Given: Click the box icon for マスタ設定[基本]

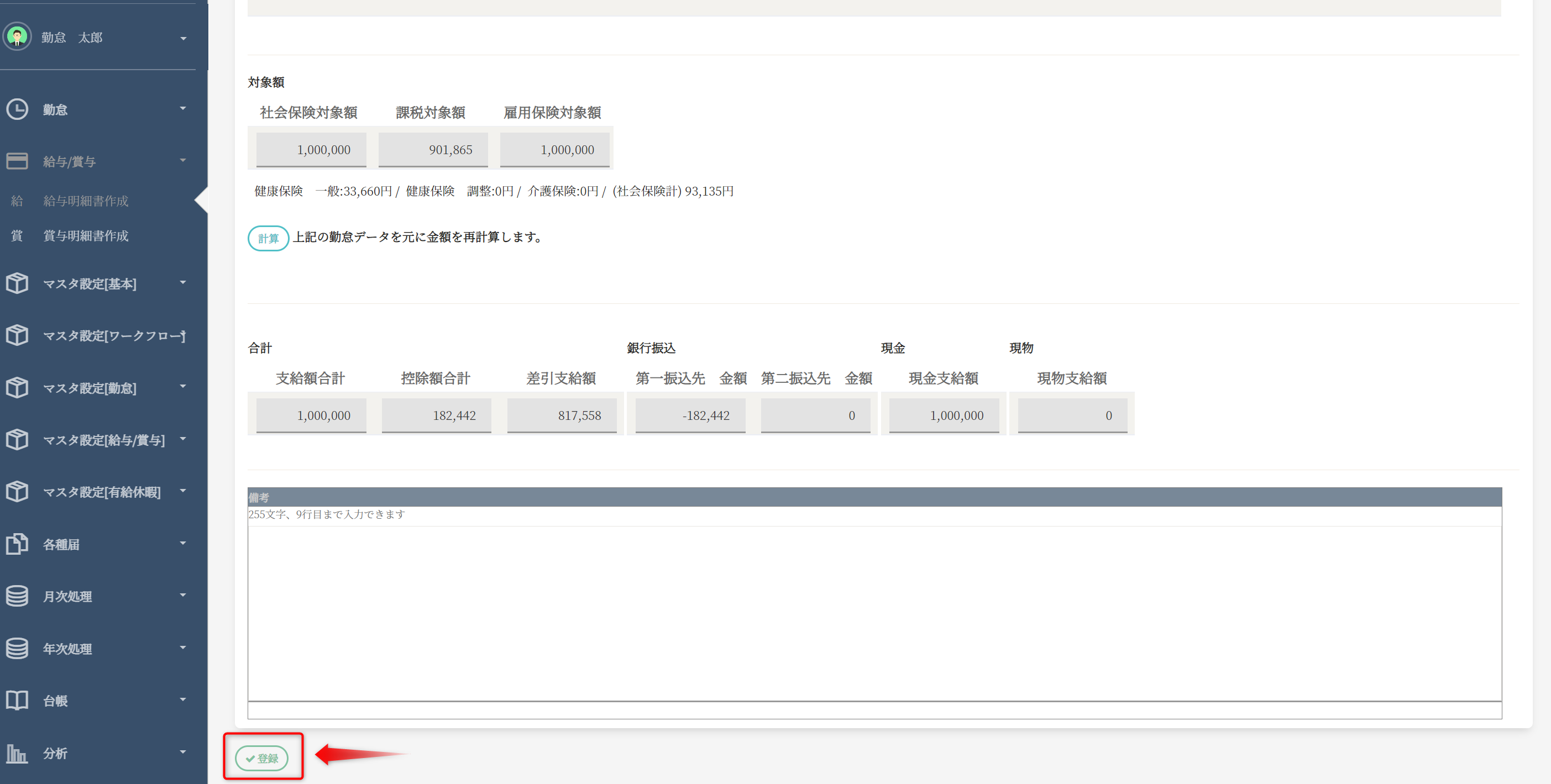Looking at the screenshot, I should pyautogui.click(x=17, y=283).
